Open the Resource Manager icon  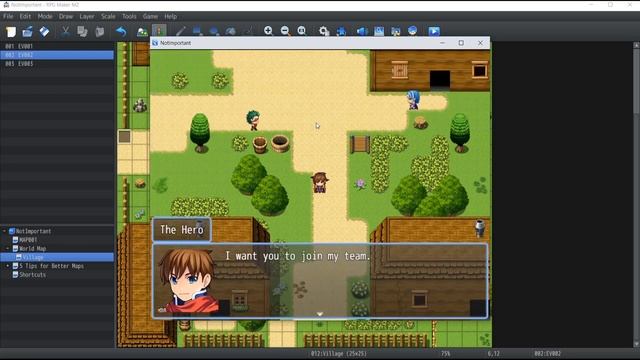coord(396,31)
